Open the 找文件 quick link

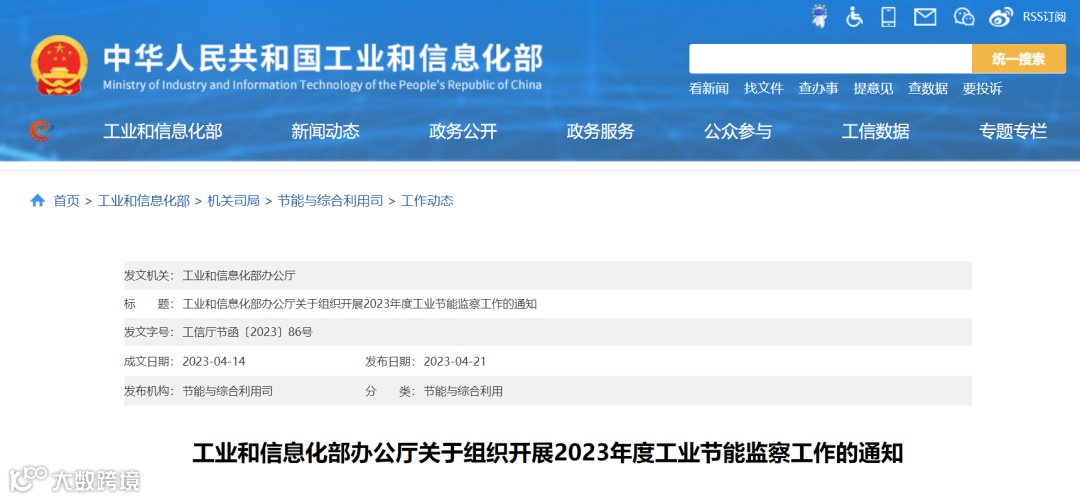pos(764,88)
